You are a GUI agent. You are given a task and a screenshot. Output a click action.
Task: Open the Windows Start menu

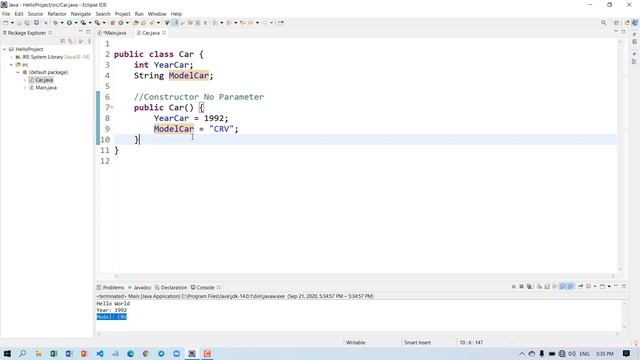[7, 353]
